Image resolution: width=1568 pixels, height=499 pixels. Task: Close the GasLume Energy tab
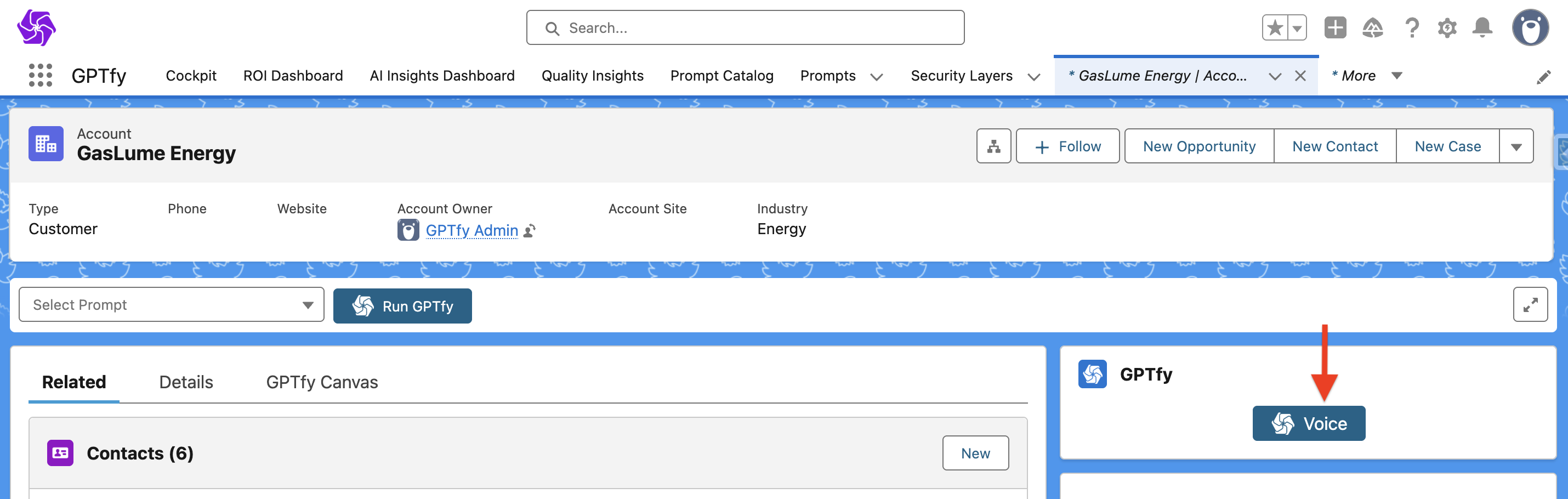pos(1300,76)
